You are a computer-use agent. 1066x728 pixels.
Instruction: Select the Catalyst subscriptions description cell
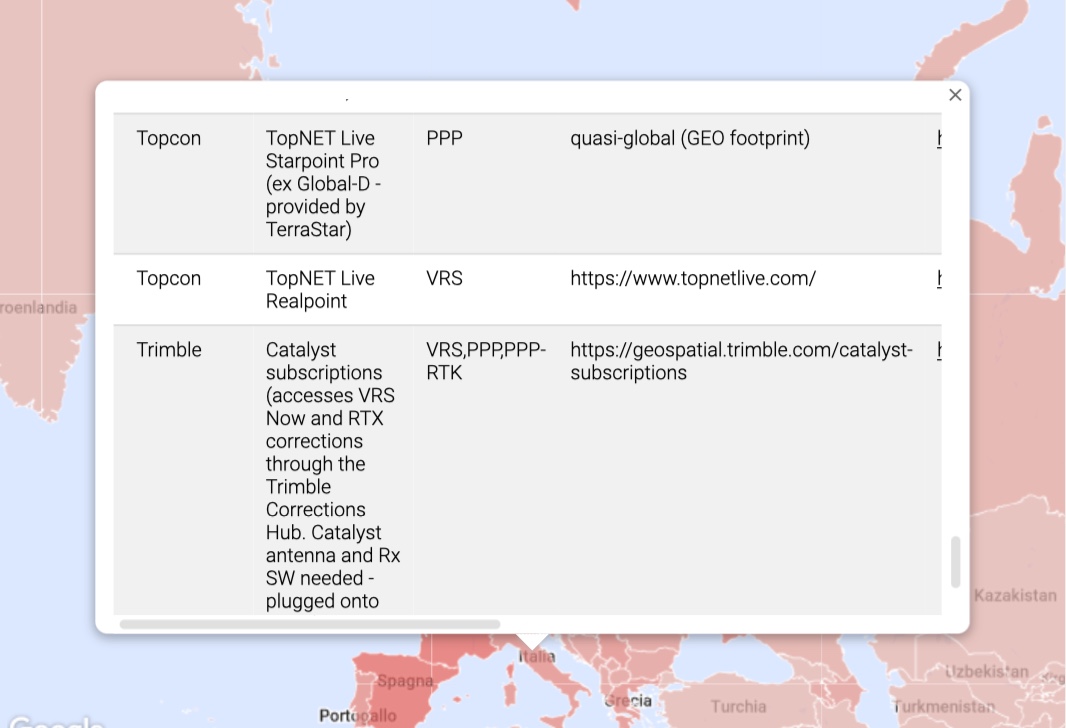pos(333,475)
